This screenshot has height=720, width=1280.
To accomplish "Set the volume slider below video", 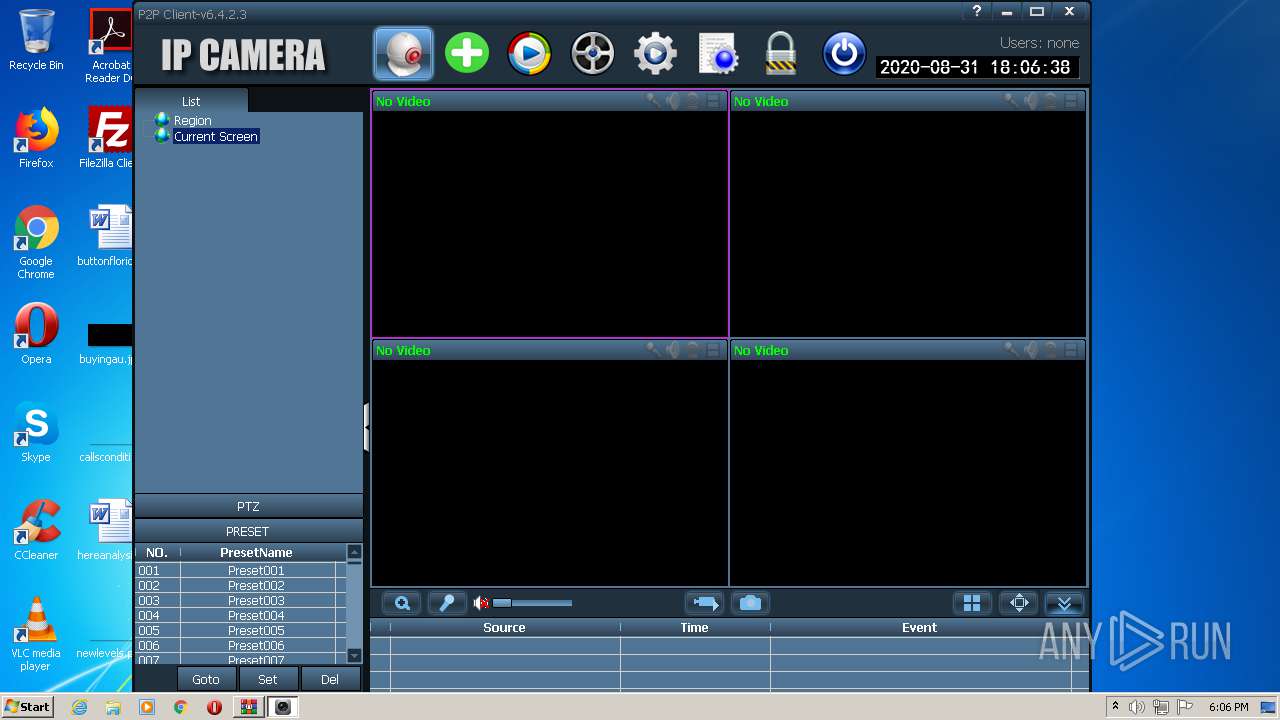I will 532,603.
